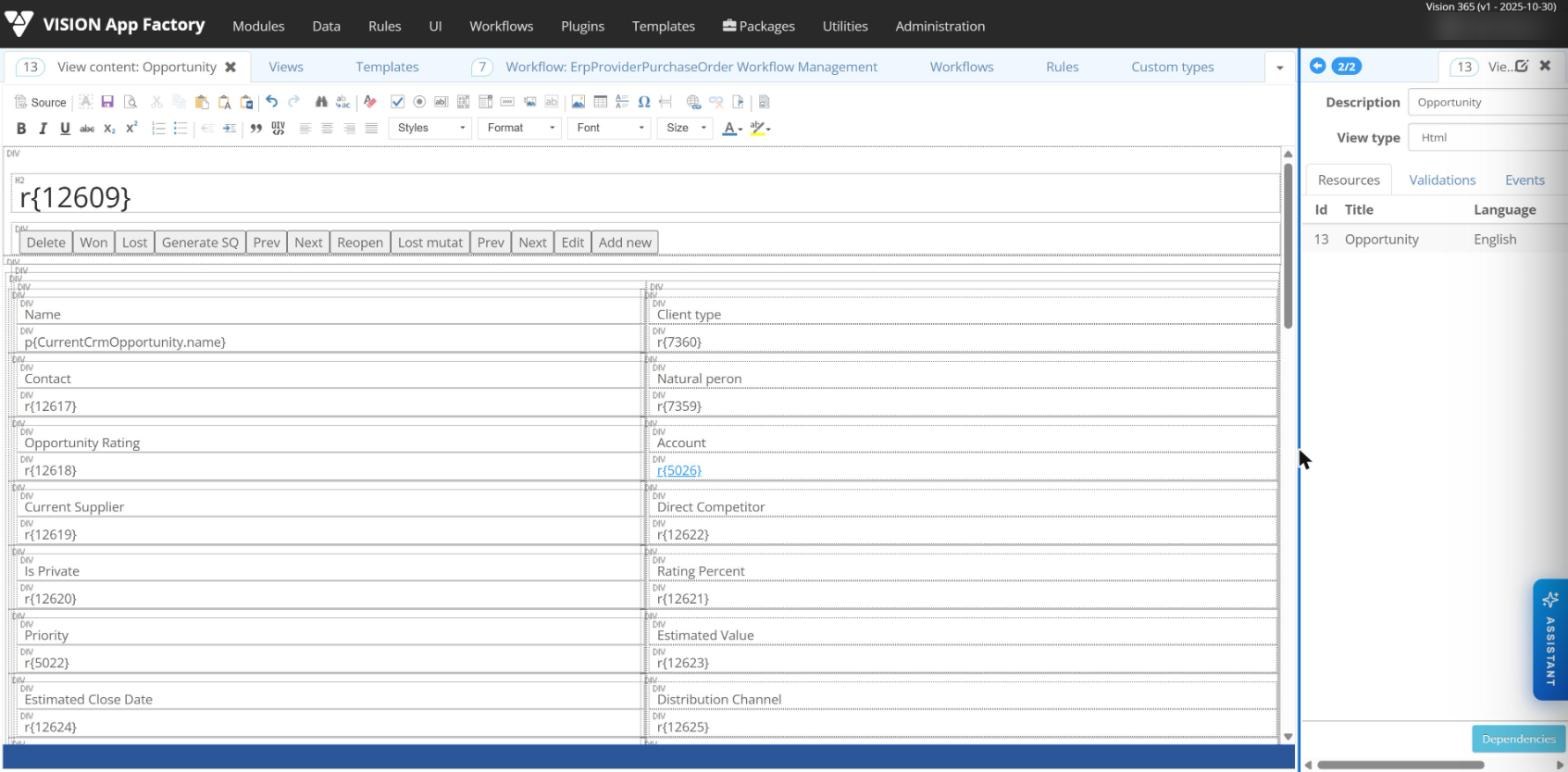Open the text color picker
1568x772 pixels.
(732, 128)
